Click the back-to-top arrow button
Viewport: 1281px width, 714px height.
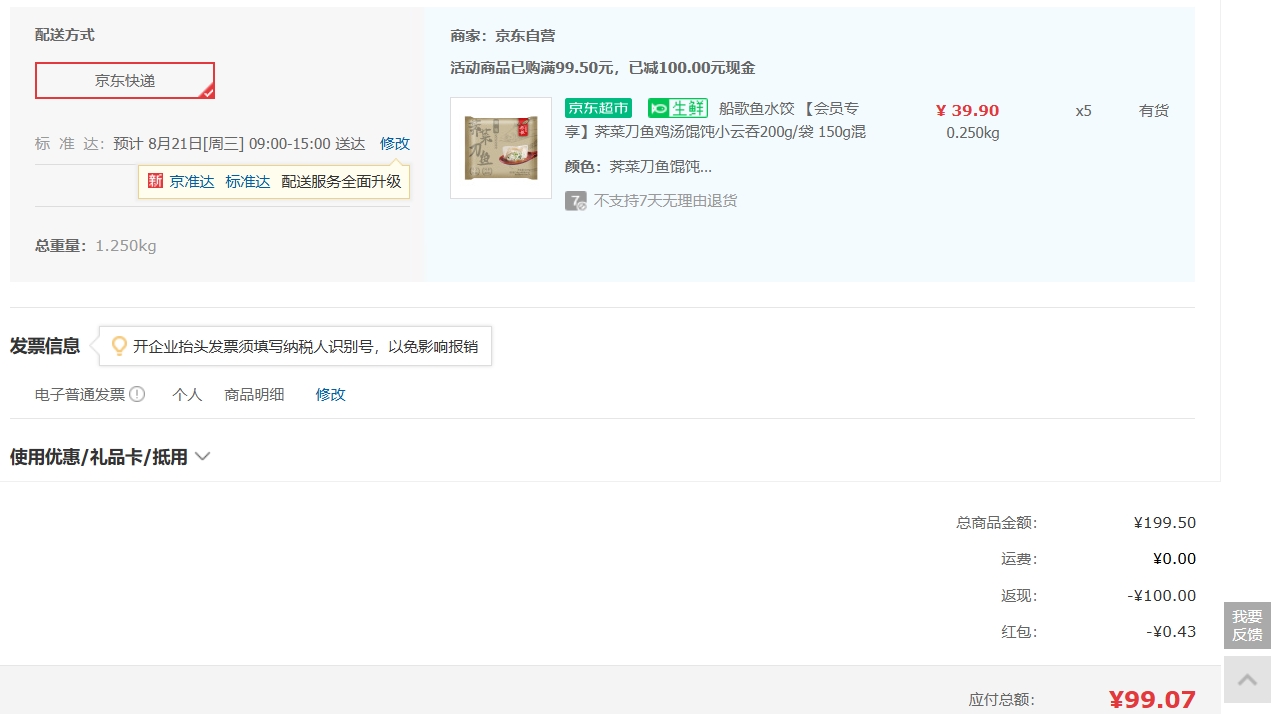1247,680
